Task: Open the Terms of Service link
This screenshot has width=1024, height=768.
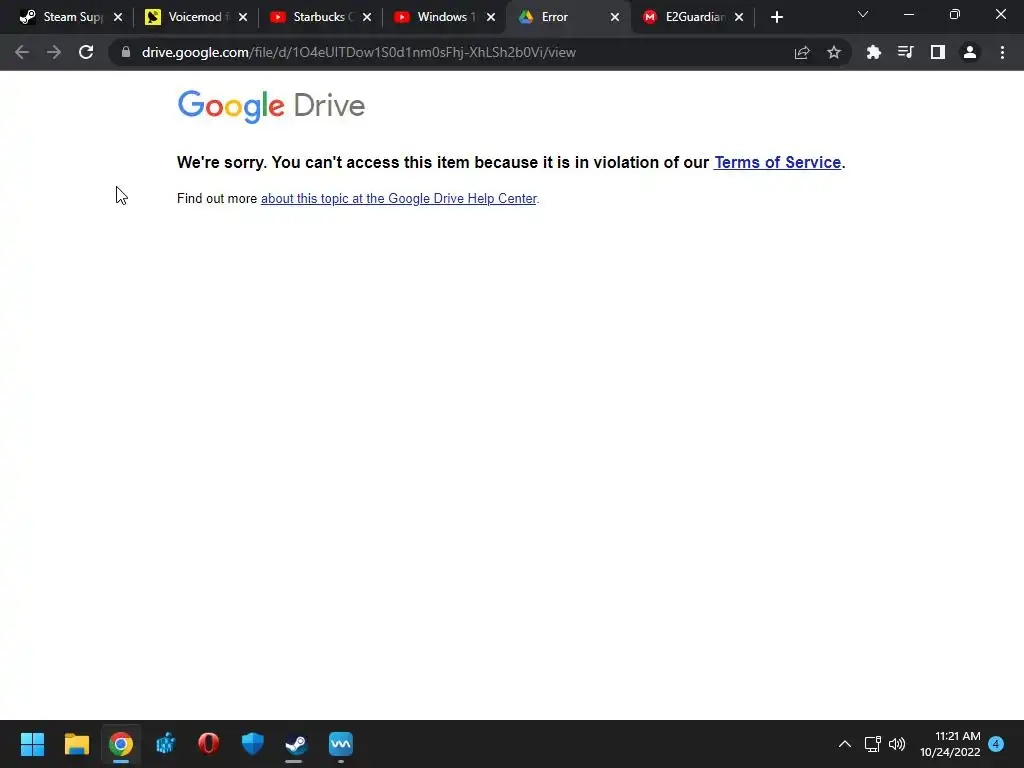Action: [777, 163]
